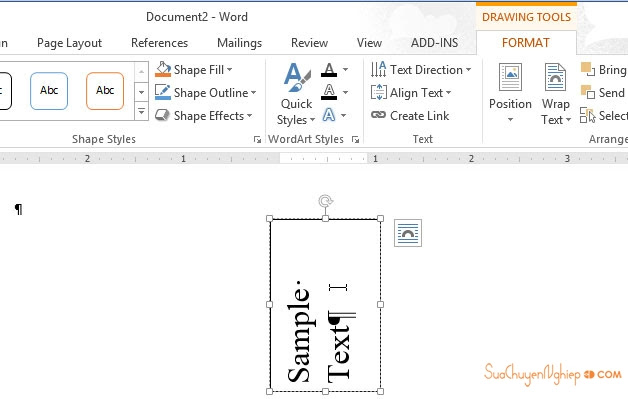Screen dimensions: 628x399
Task: Expand the Shape Styles gallery More arrow
Action: pos(141,111)
